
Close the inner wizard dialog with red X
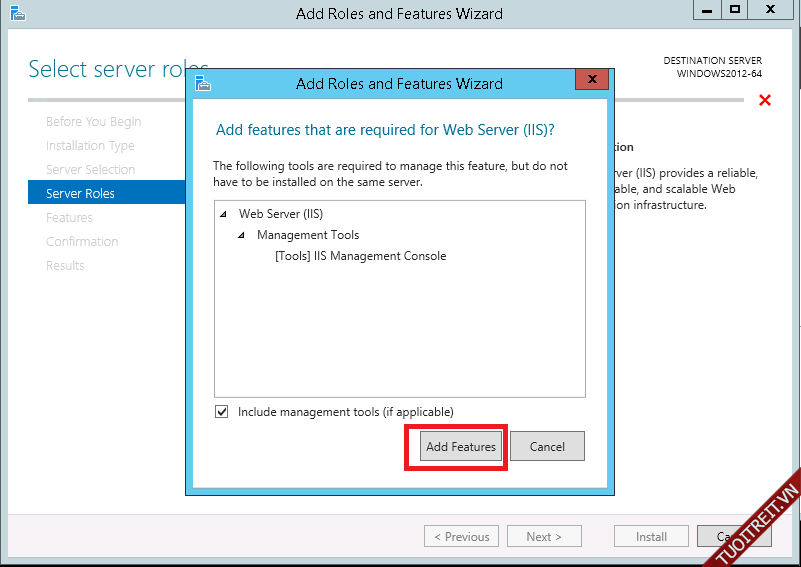click(592, 79)
